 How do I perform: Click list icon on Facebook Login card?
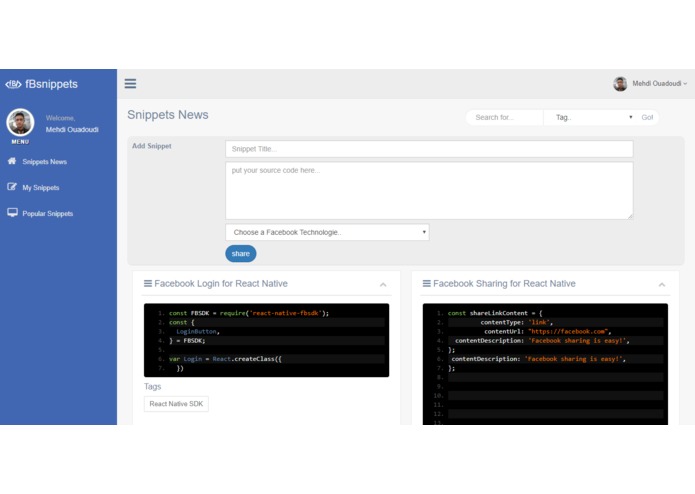[148, 284]
